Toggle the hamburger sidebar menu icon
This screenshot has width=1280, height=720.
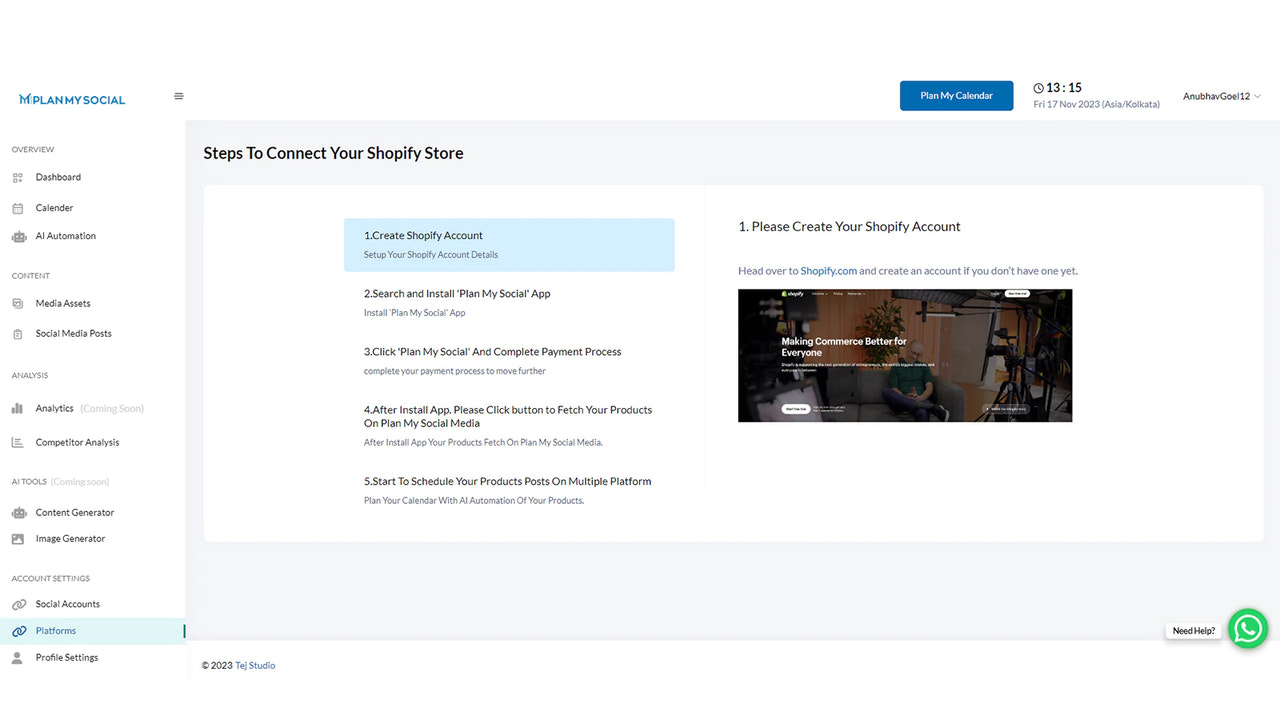(179, 97)
